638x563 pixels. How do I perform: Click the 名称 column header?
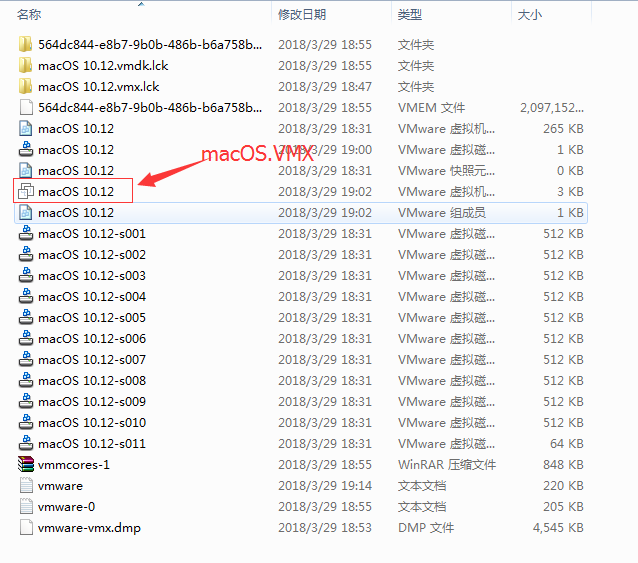coord(29,15)
